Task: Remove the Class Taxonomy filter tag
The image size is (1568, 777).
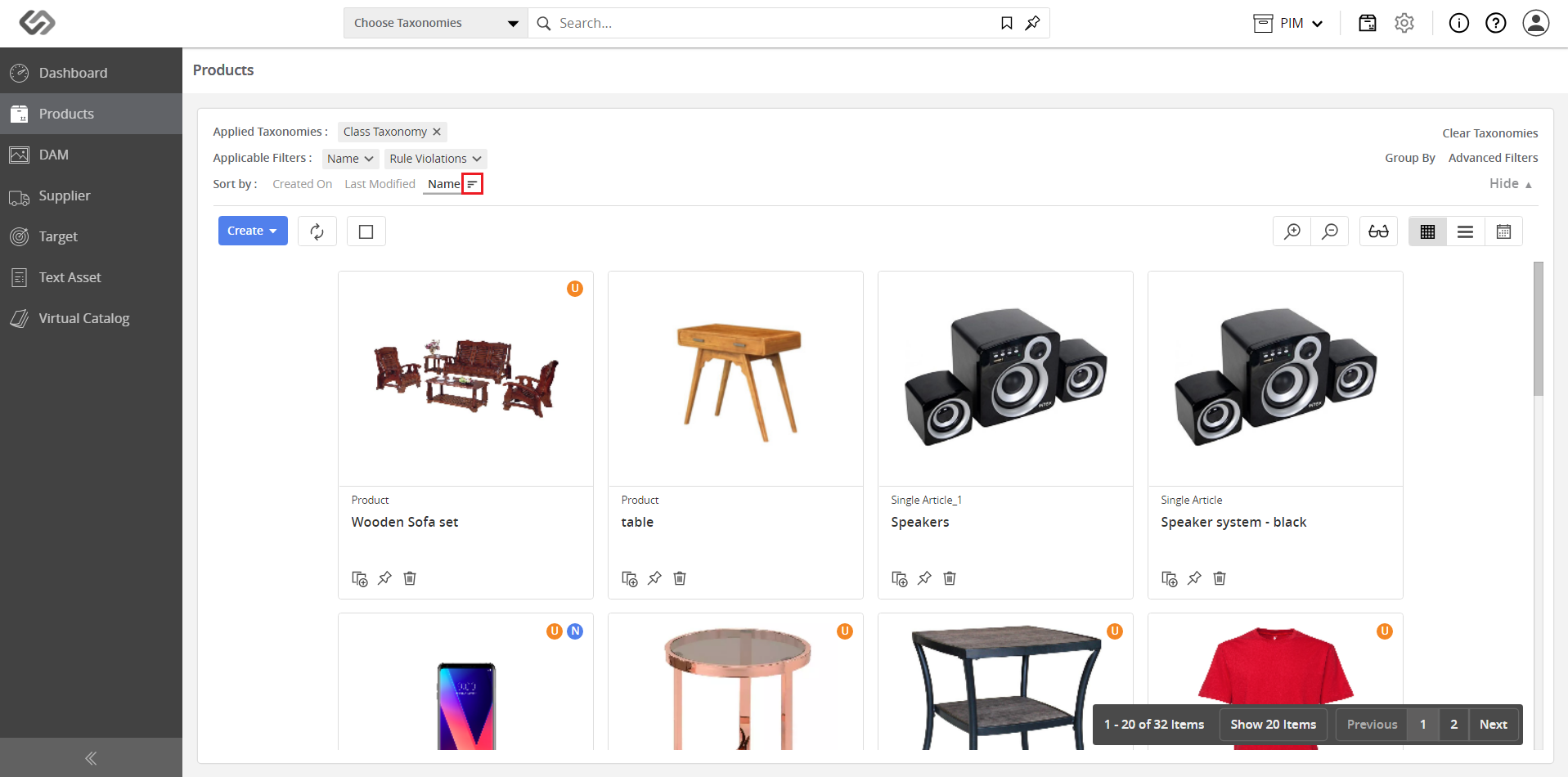Action: 437,132
